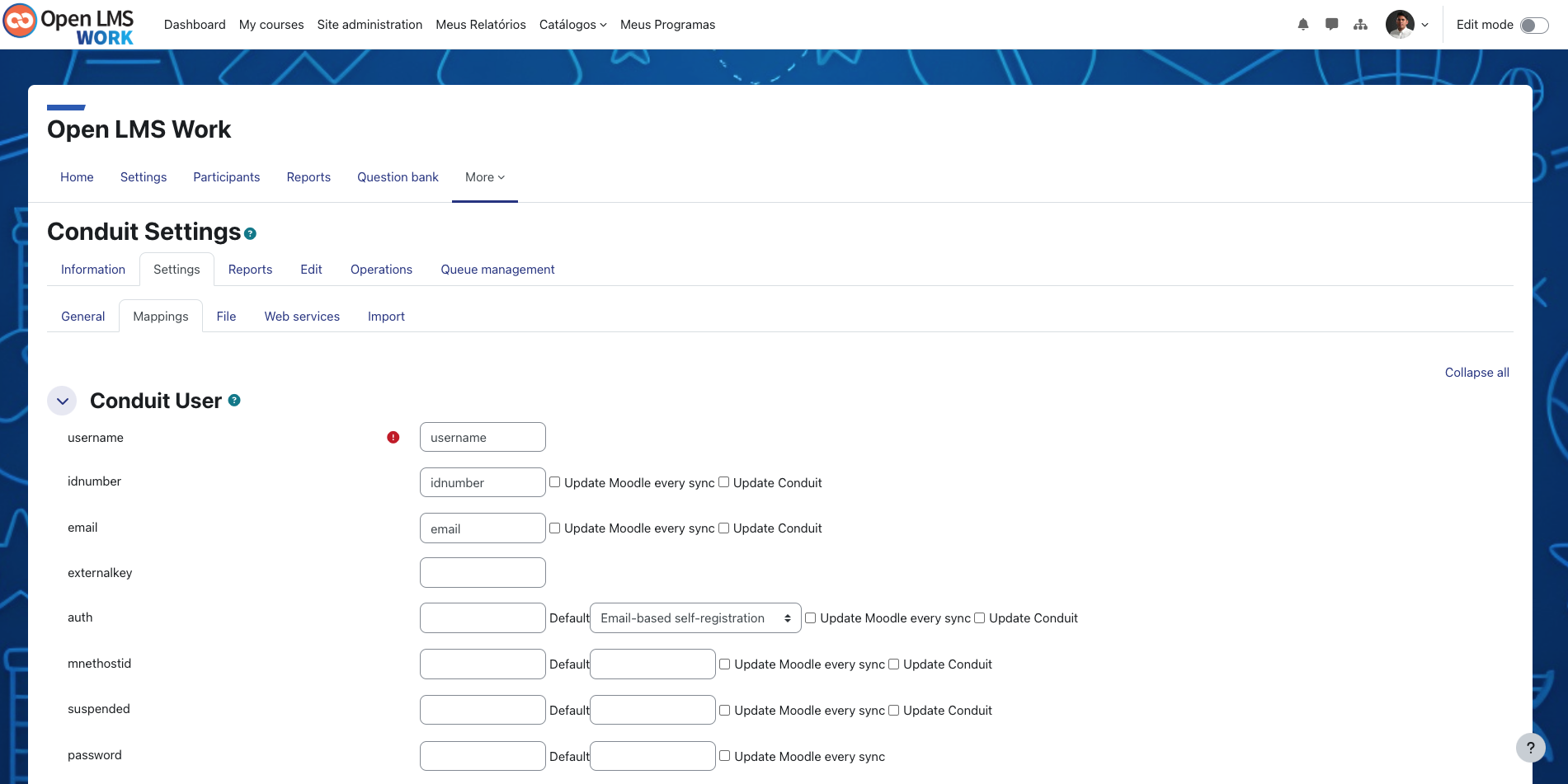Open the notifications bell
The width and height of the screenshot is (1568, 784).
pos(1303,24)
